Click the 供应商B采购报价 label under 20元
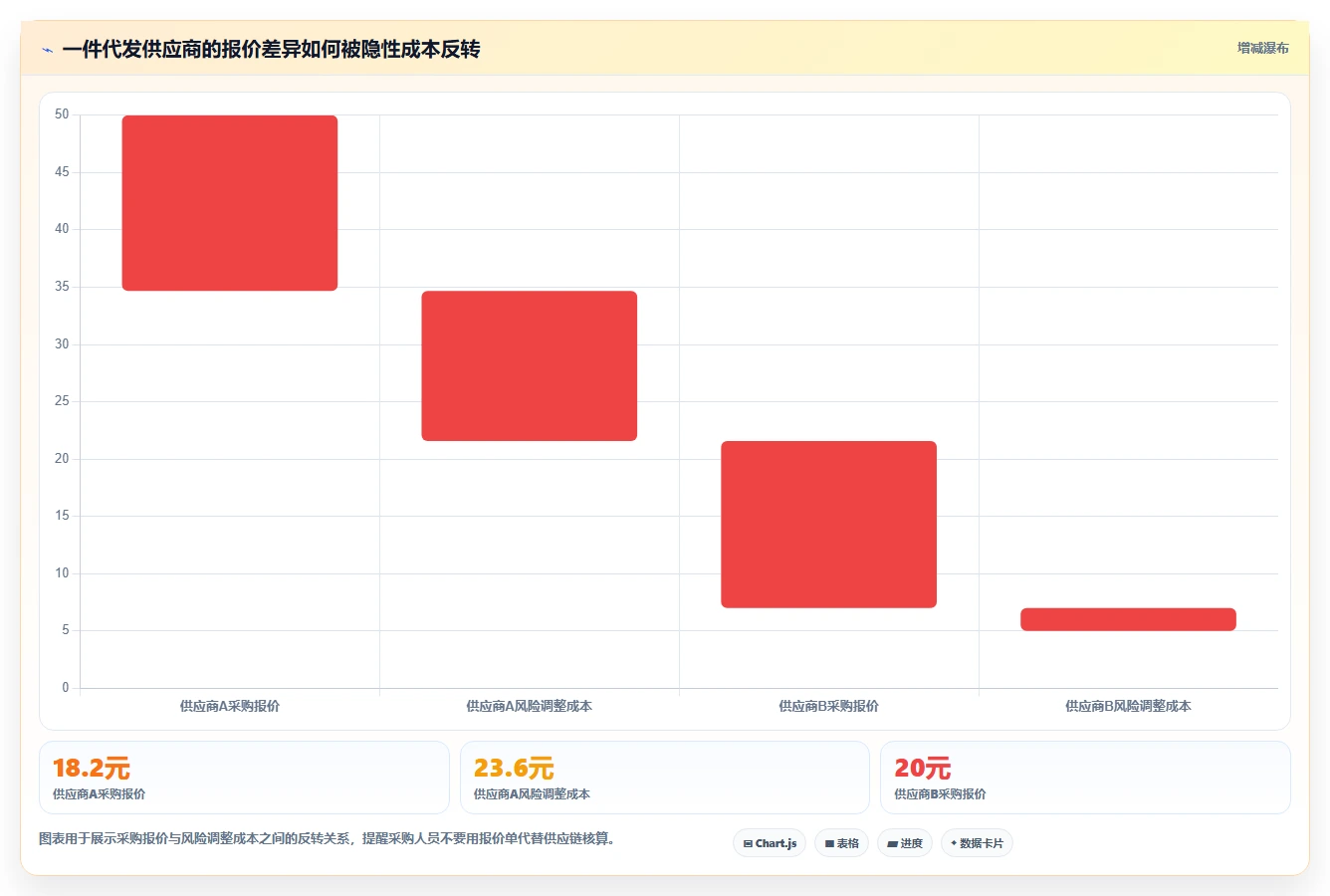The height and width of the screenshot is (896, 1330). [x=940, y=794]
